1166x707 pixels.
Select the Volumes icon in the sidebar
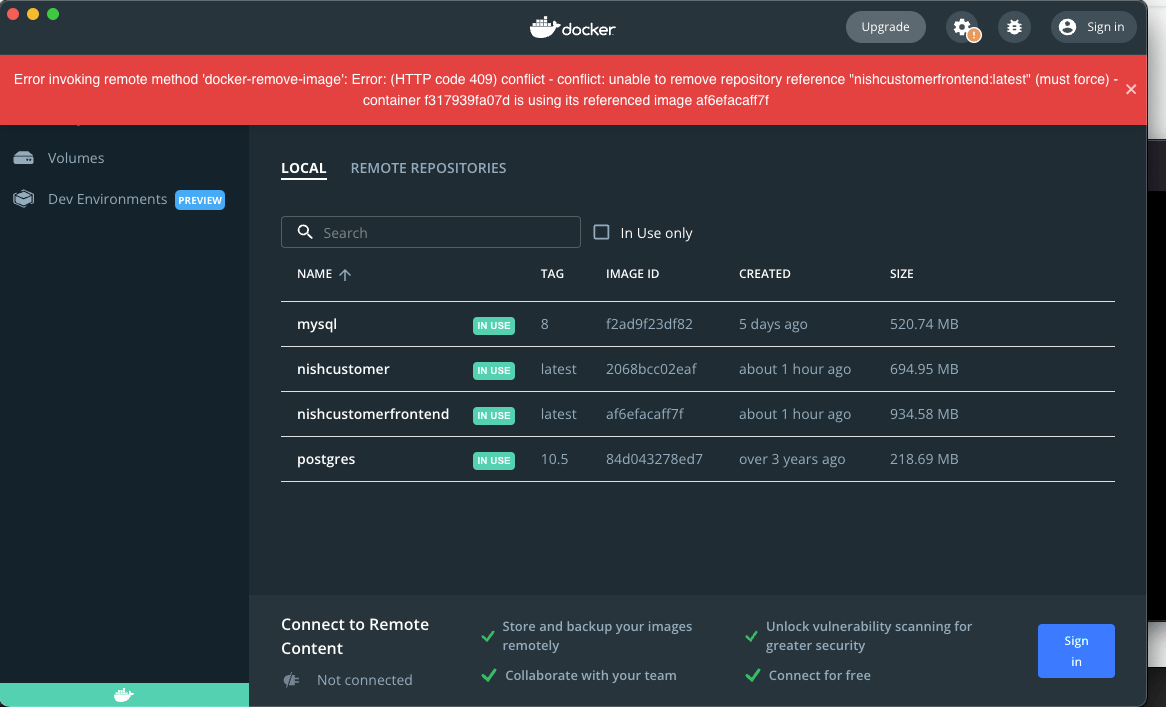[22, 157]
